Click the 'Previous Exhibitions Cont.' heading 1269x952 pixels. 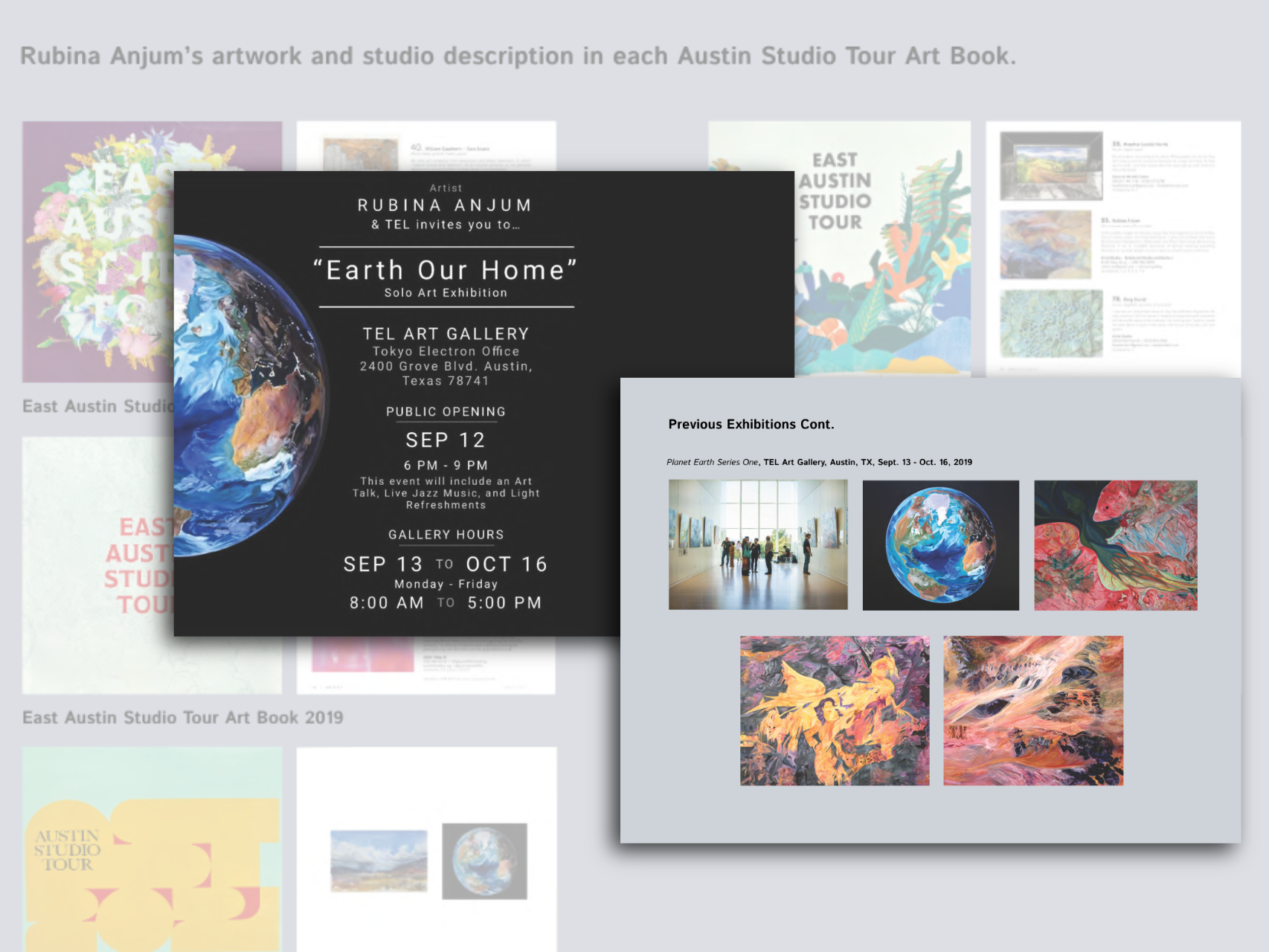pyautogui.click(x=751, y=424)
